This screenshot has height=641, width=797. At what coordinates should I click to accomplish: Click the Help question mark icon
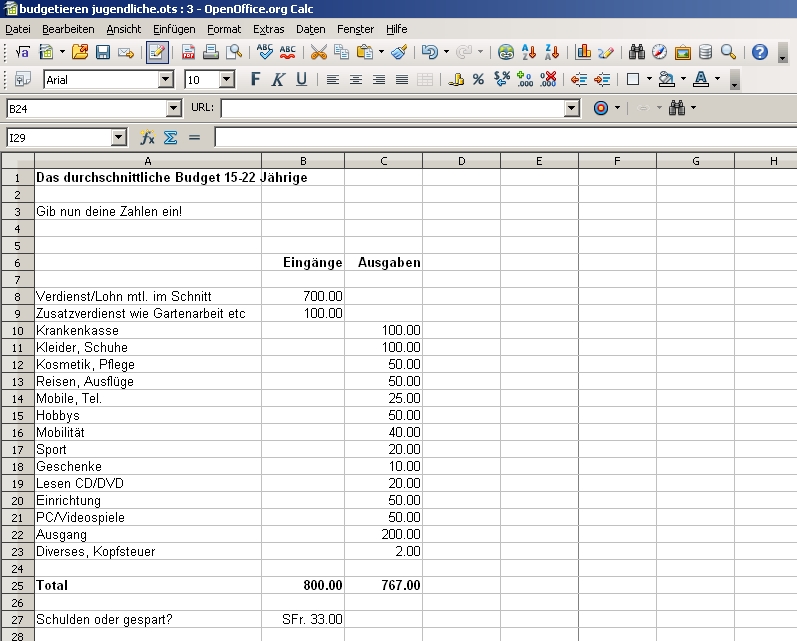760,52
